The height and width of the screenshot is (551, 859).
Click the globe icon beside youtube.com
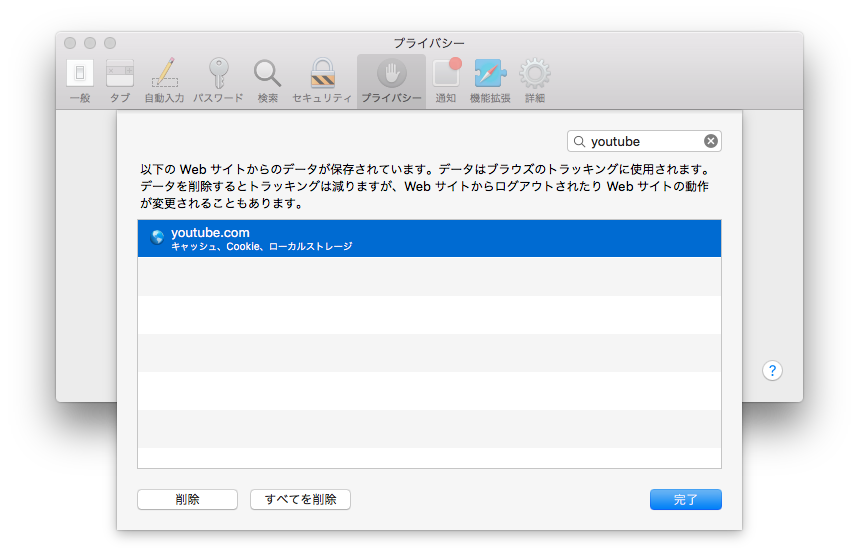tap(157, 237)
